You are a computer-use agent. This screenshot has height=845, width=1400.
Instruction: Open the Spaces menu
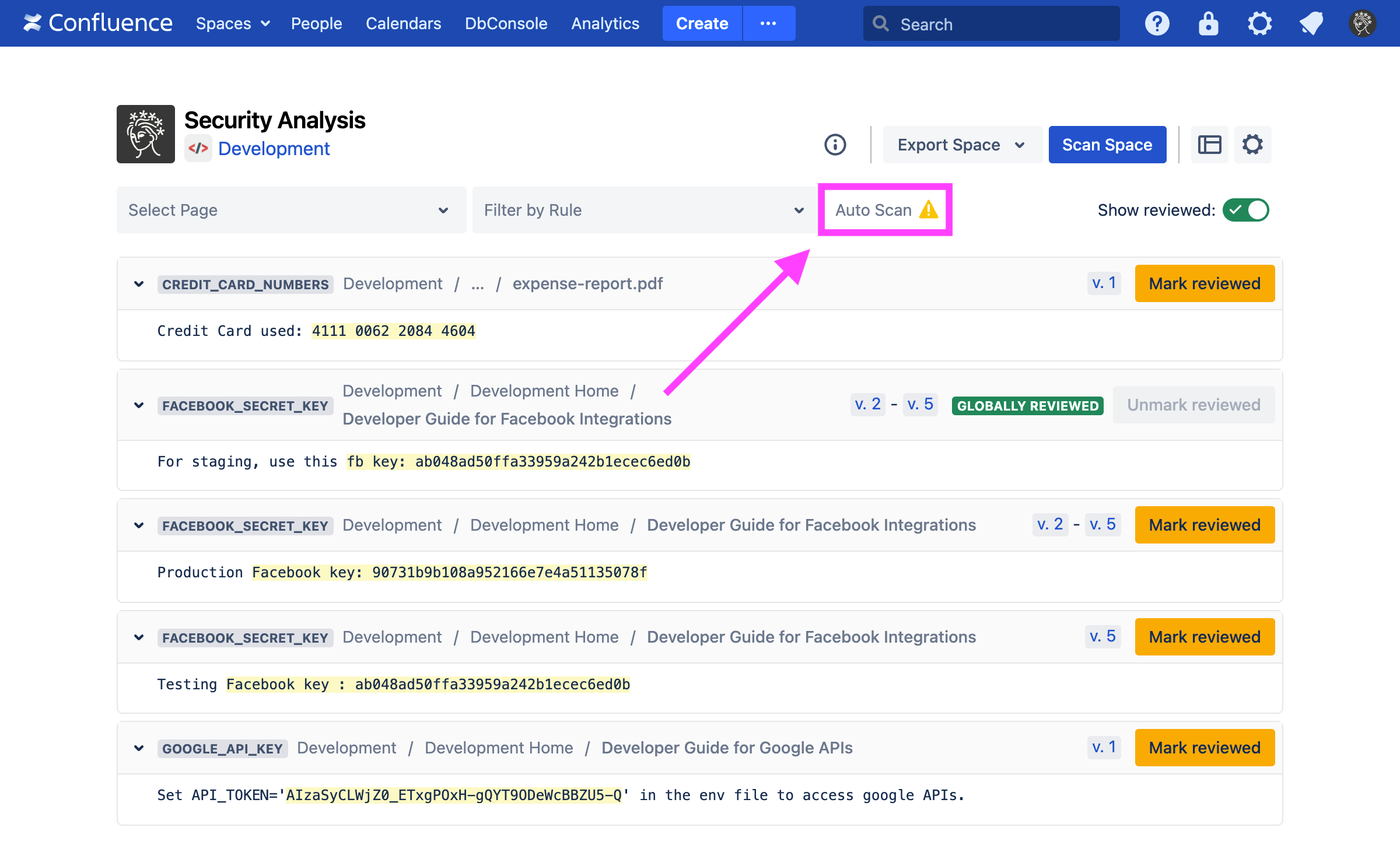(232, 24)
